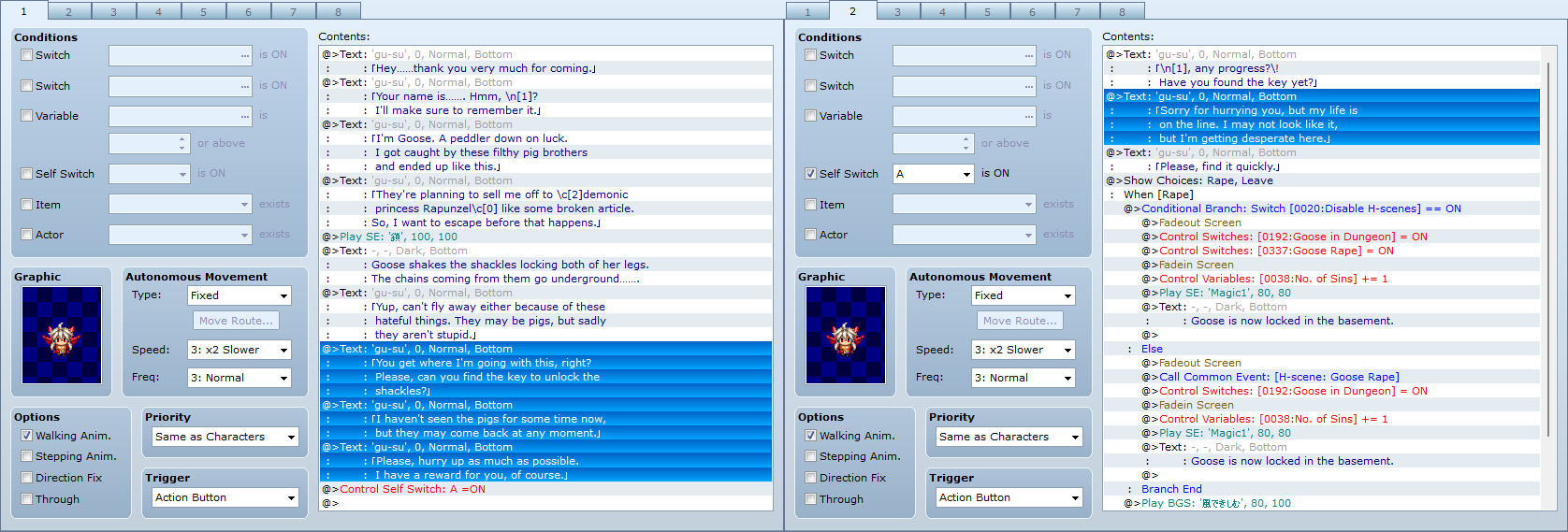The height and width of the screenshot is (532, 1568).
Task: Select line 'Please, find it quickly.' in right panel
Action: click(x=1321, y=166)
